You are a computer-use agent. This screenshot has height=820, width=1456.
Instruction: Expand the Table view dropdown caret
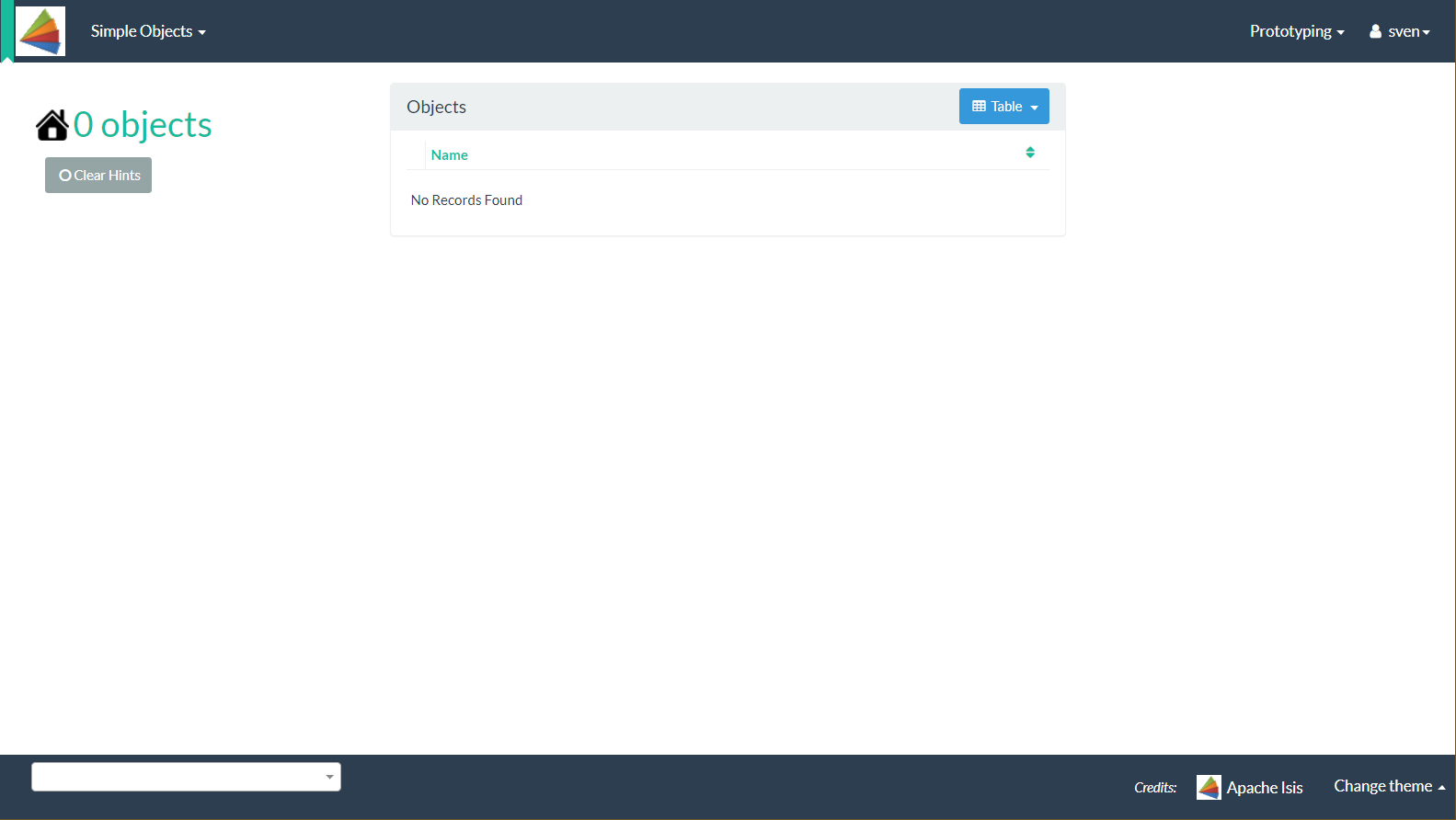[x=1035, y=108]
